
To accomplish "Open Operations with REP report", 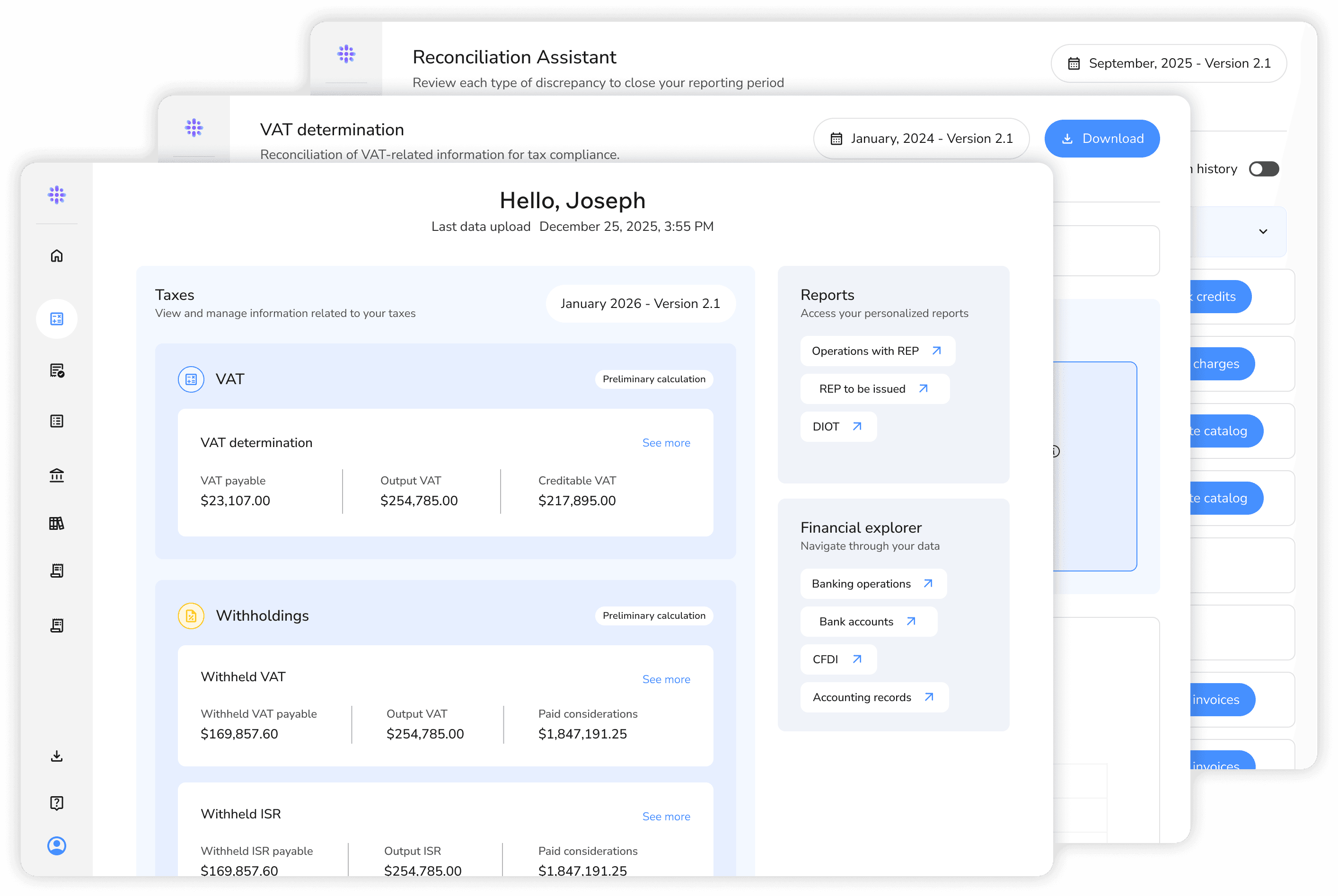I will (876, 351).
